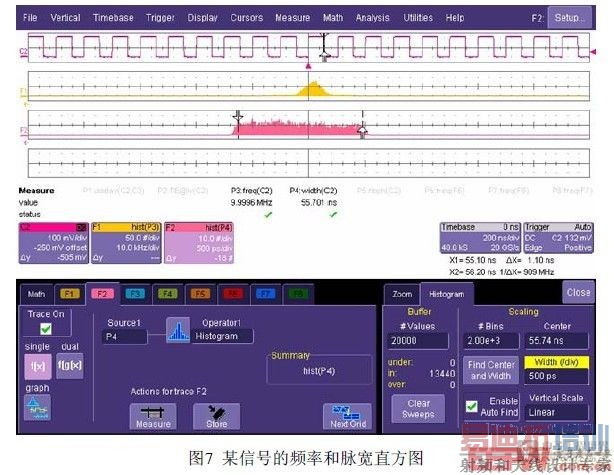This screenshot has width=614, height=475.
Task: Click the trigger position marker below C2 trace
Action: coord(308,66)
